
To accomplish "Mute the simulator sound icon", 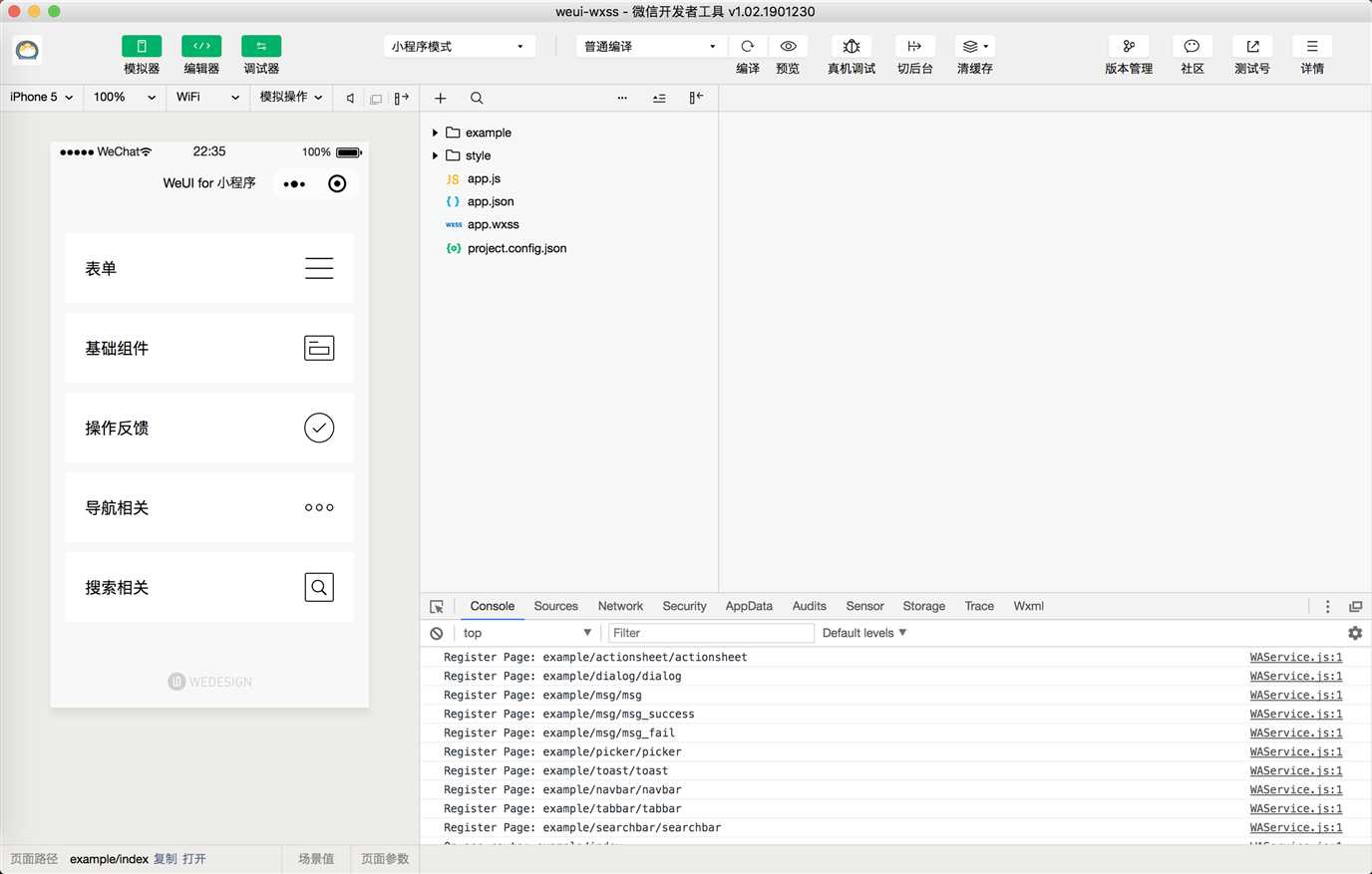I will pyautogui.click(x=350, y=99).
